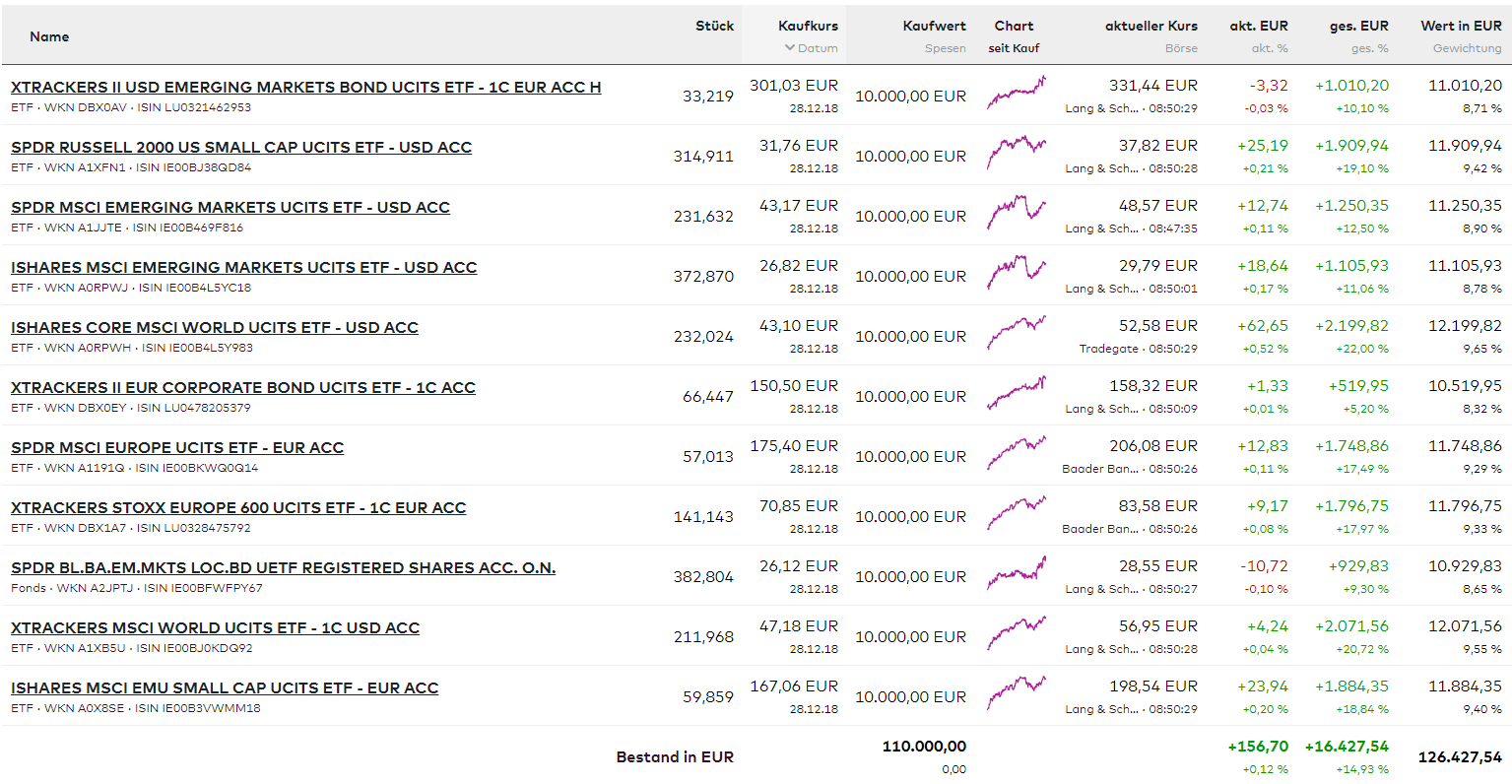The image size is (1512, 784).
Task: Open the Xtrackers Stoxx Europe 600 ETF link
Action: (x=238, y=507)
